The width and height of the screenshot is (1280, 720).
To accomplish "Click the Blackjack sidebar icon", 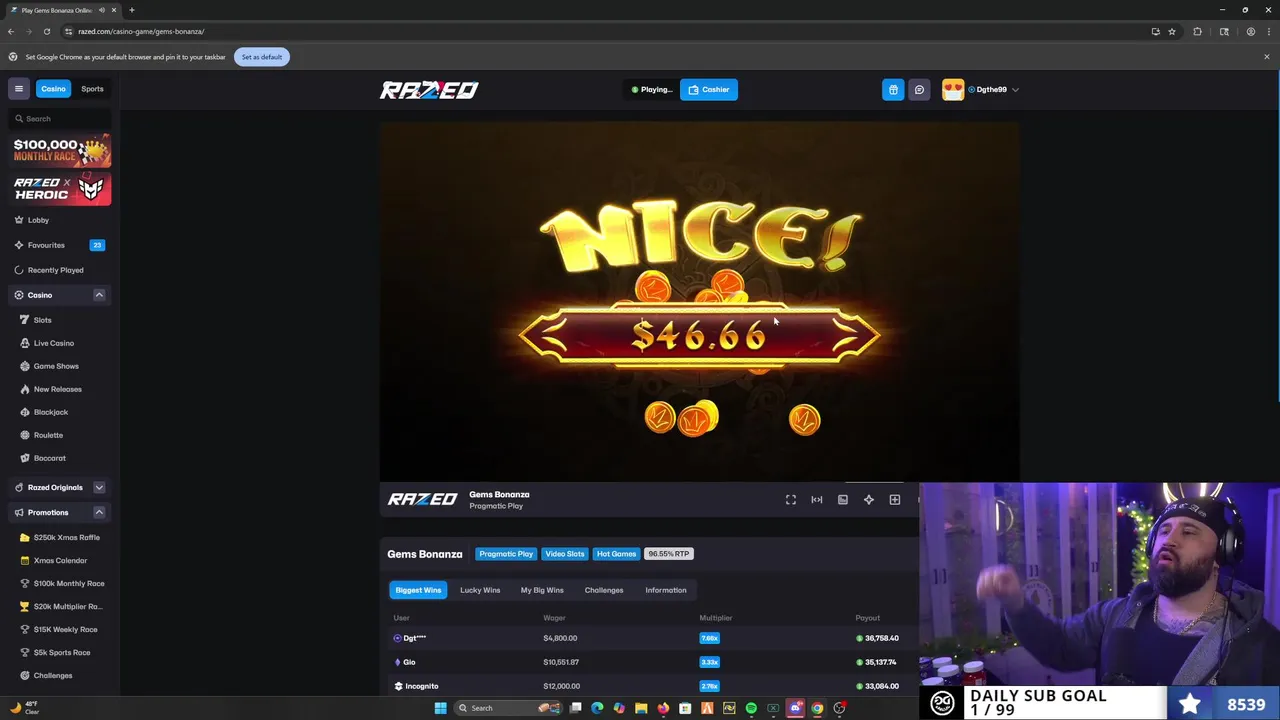I will [25, 412].
